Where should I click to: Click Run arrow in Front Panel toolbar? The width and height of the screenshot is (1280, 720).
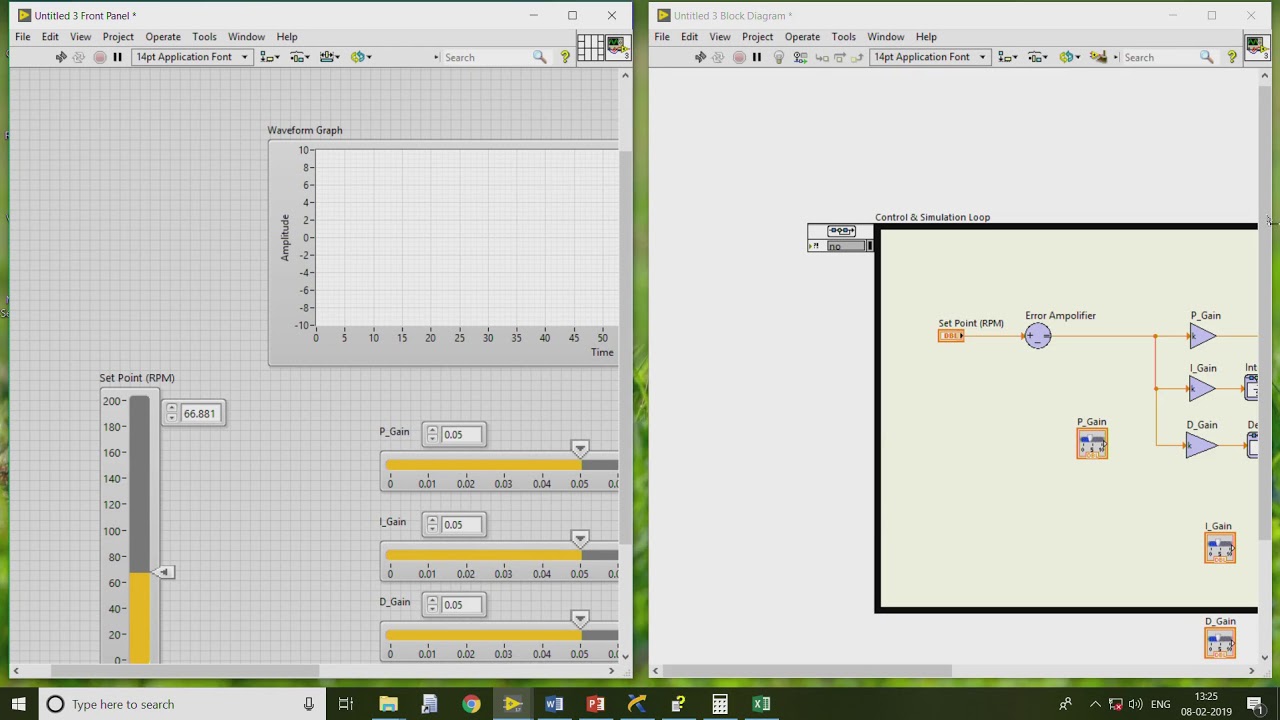point(61,57)
